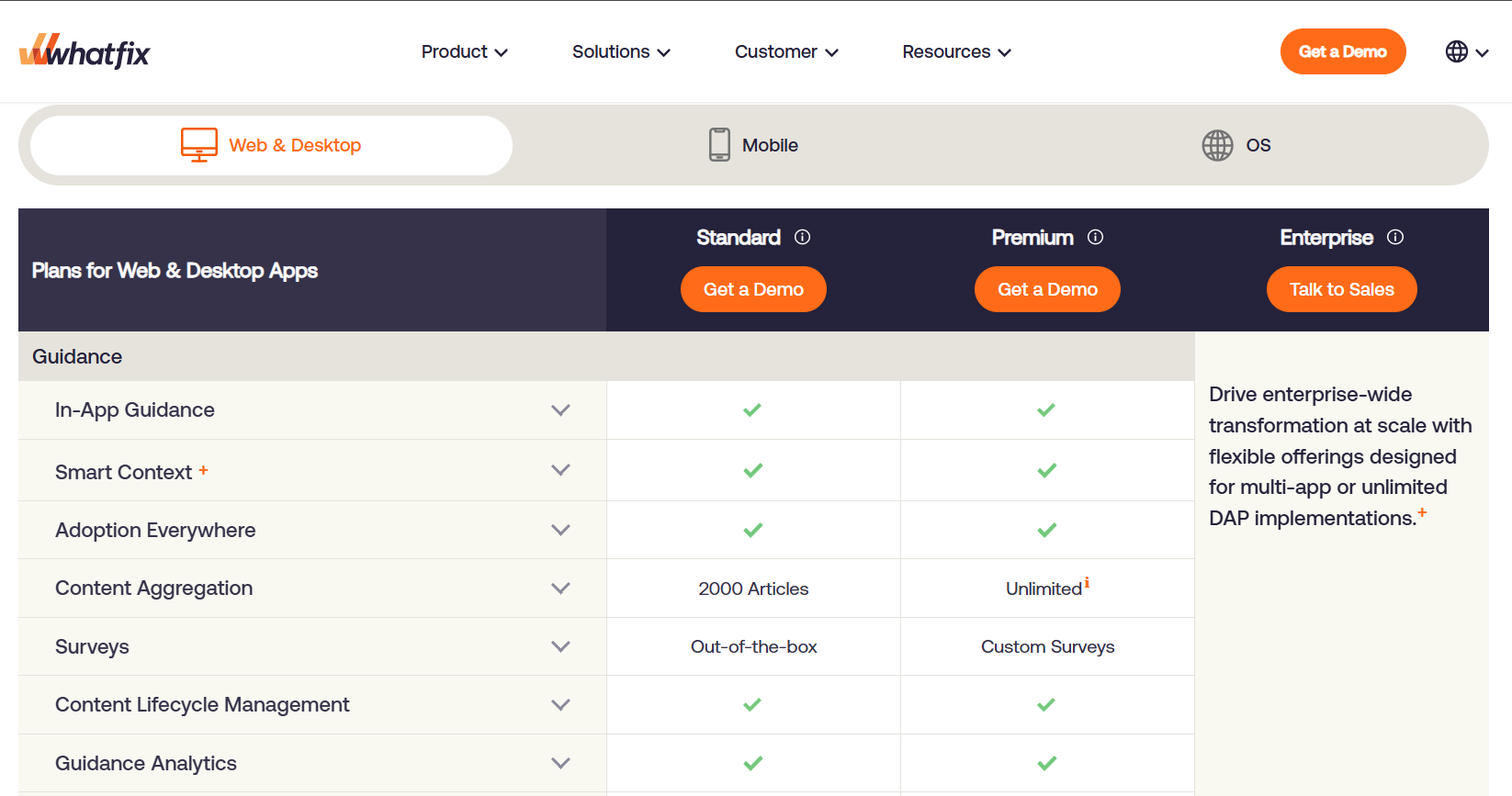
Task: Click the plus marker beside Smart Context
Action: pos(203,470)
